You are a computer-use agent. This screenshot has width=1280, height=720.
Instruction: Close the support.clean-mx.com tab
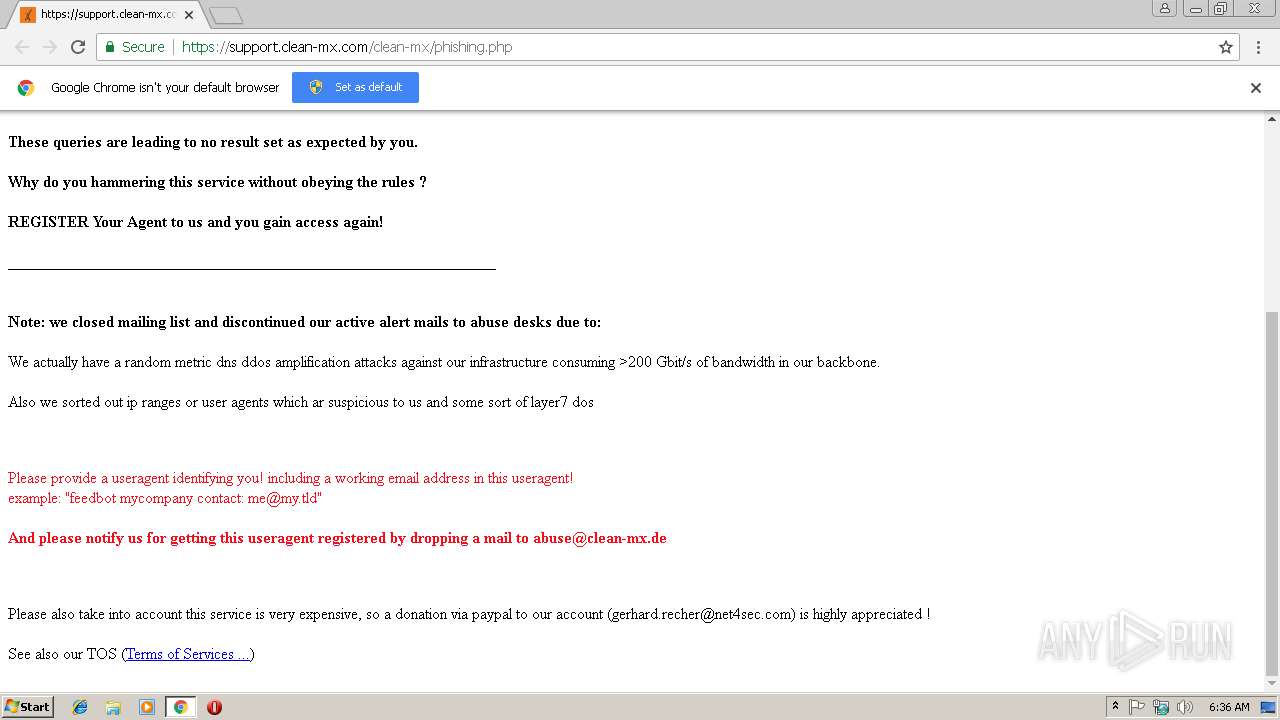pyautogui.click(x=189, y=15)
